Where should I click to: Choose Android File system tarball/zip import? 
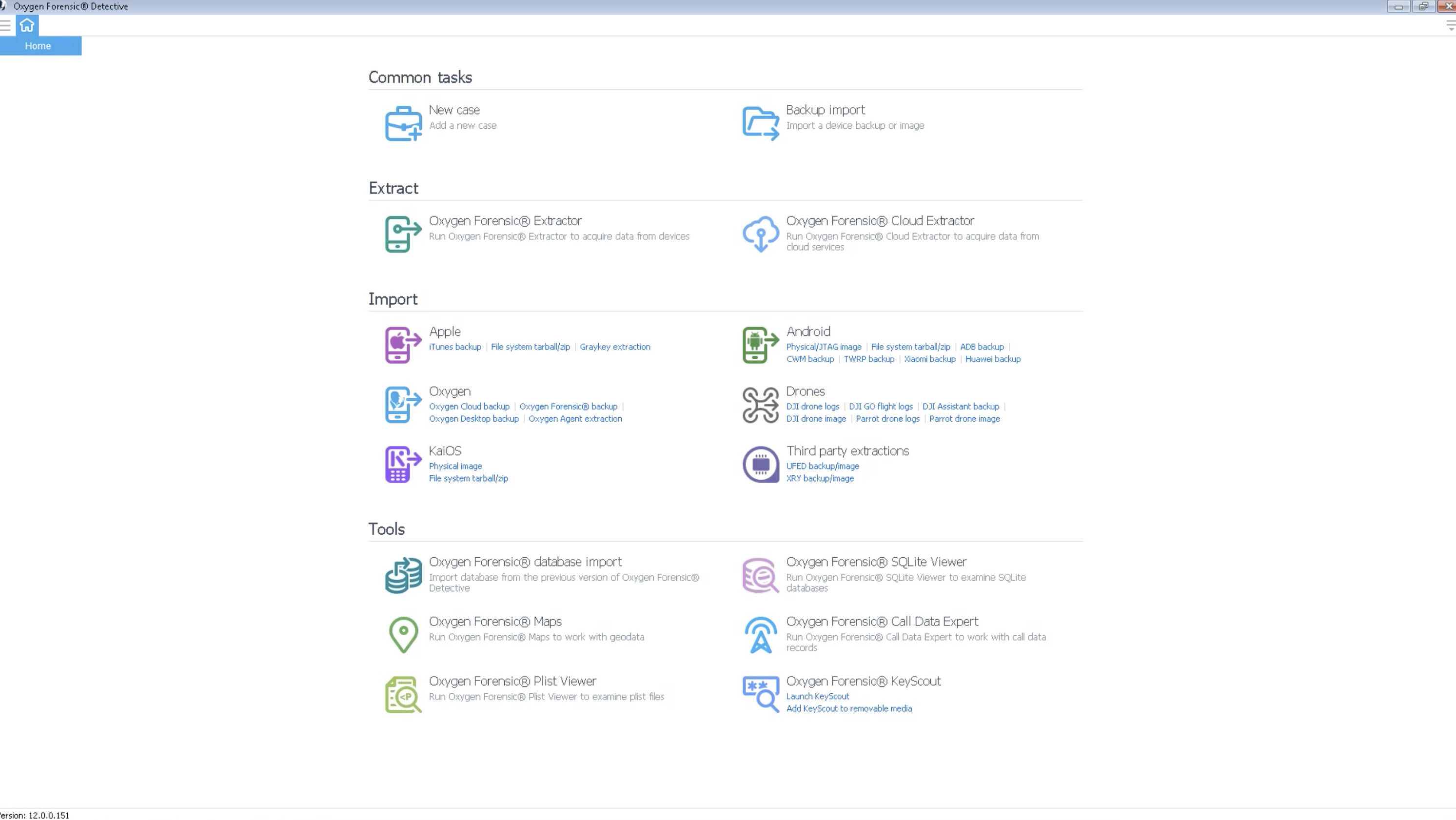(x=910, y=347)
